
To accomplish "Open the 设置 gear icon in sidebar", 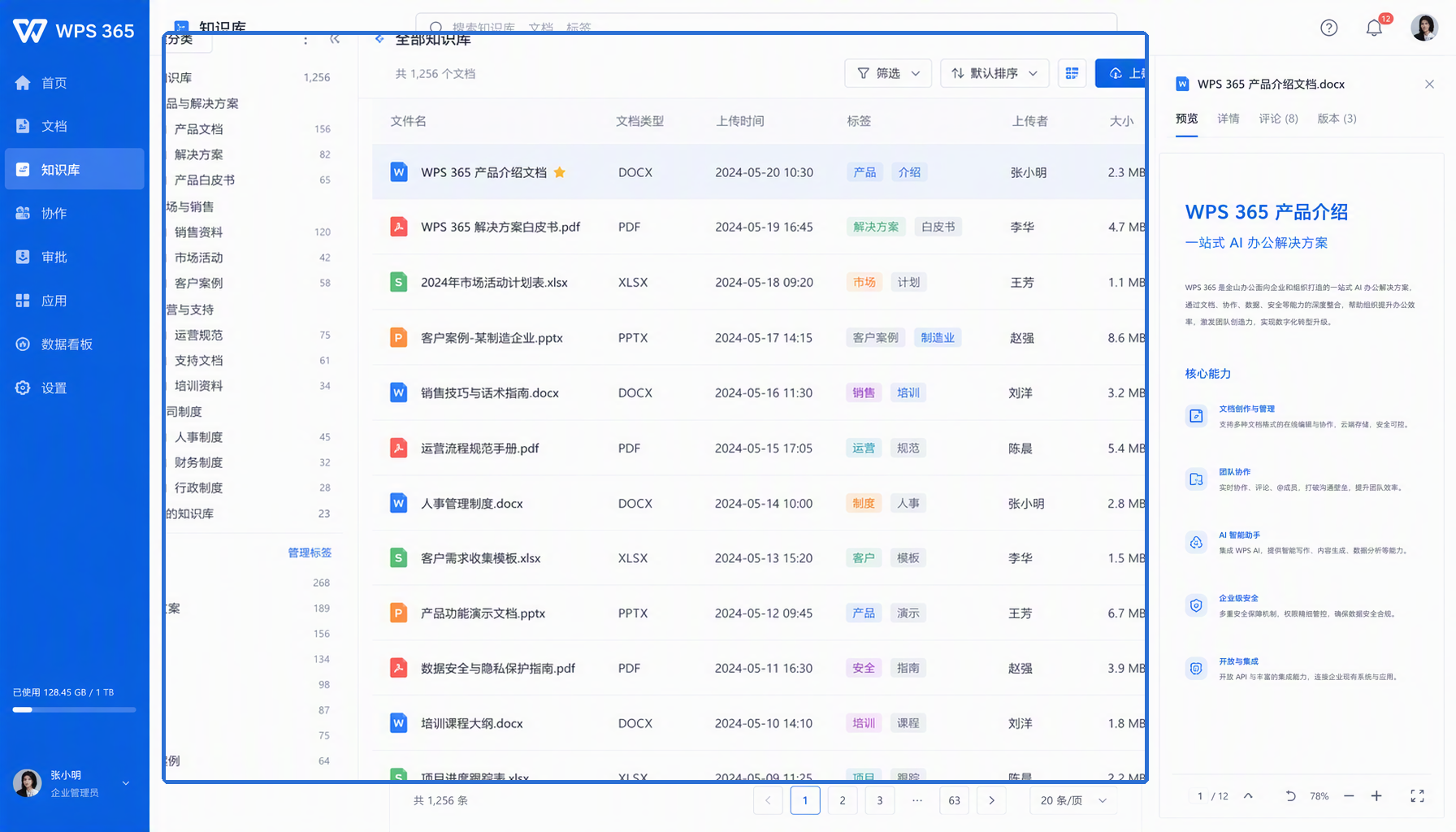I will [x=23, y=388].
